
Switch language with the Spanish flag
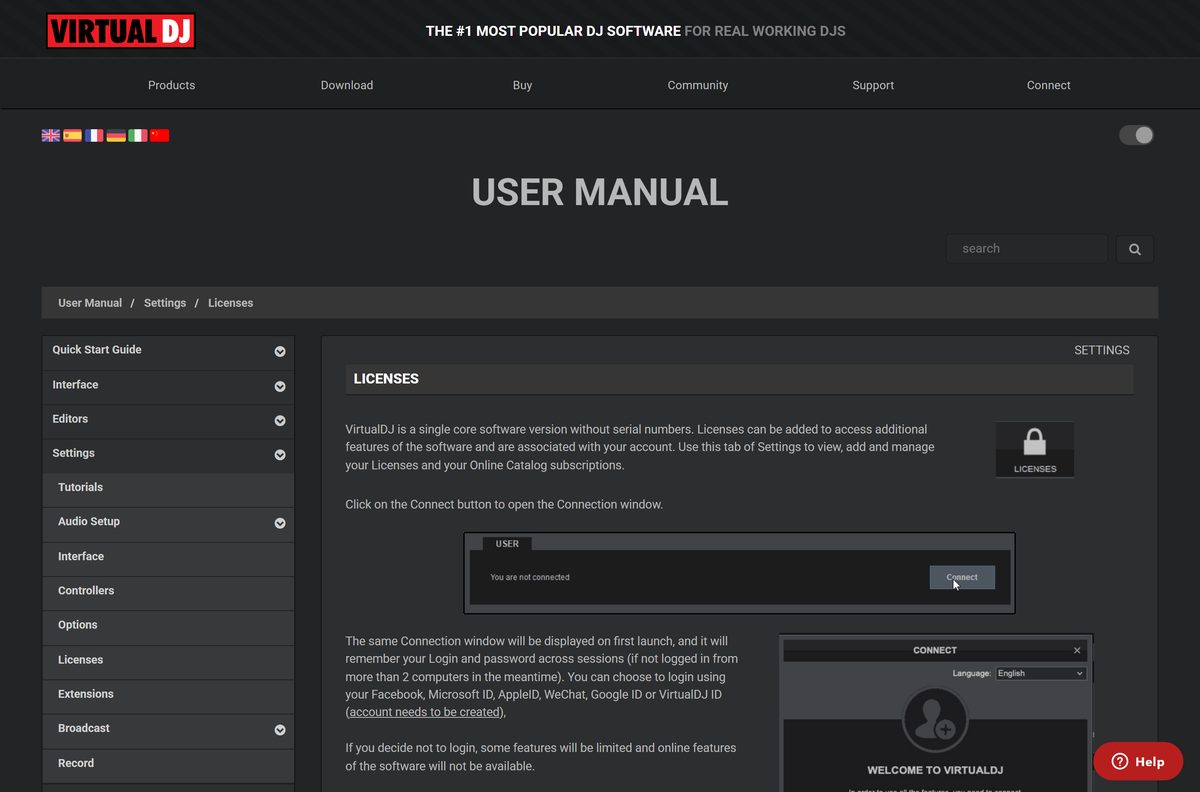pyautogui.click(x=72, y=135)
